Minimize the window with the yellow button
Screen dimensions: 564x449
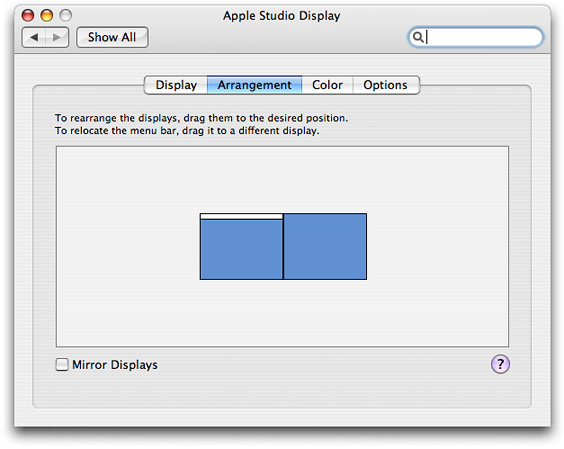pos(47,15)
